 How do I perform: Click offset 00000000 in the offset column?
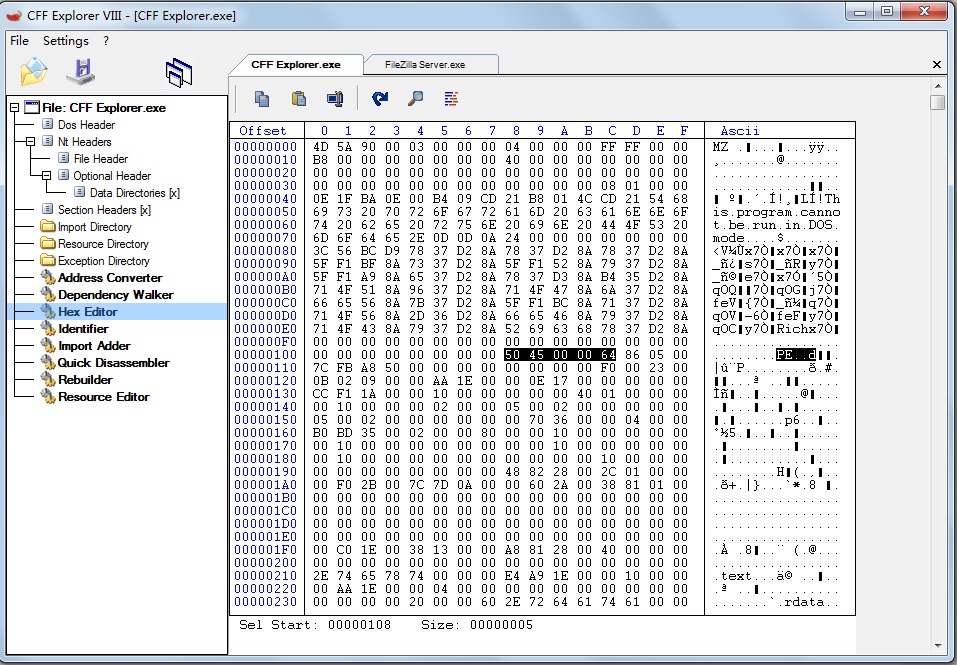point(265,146)
